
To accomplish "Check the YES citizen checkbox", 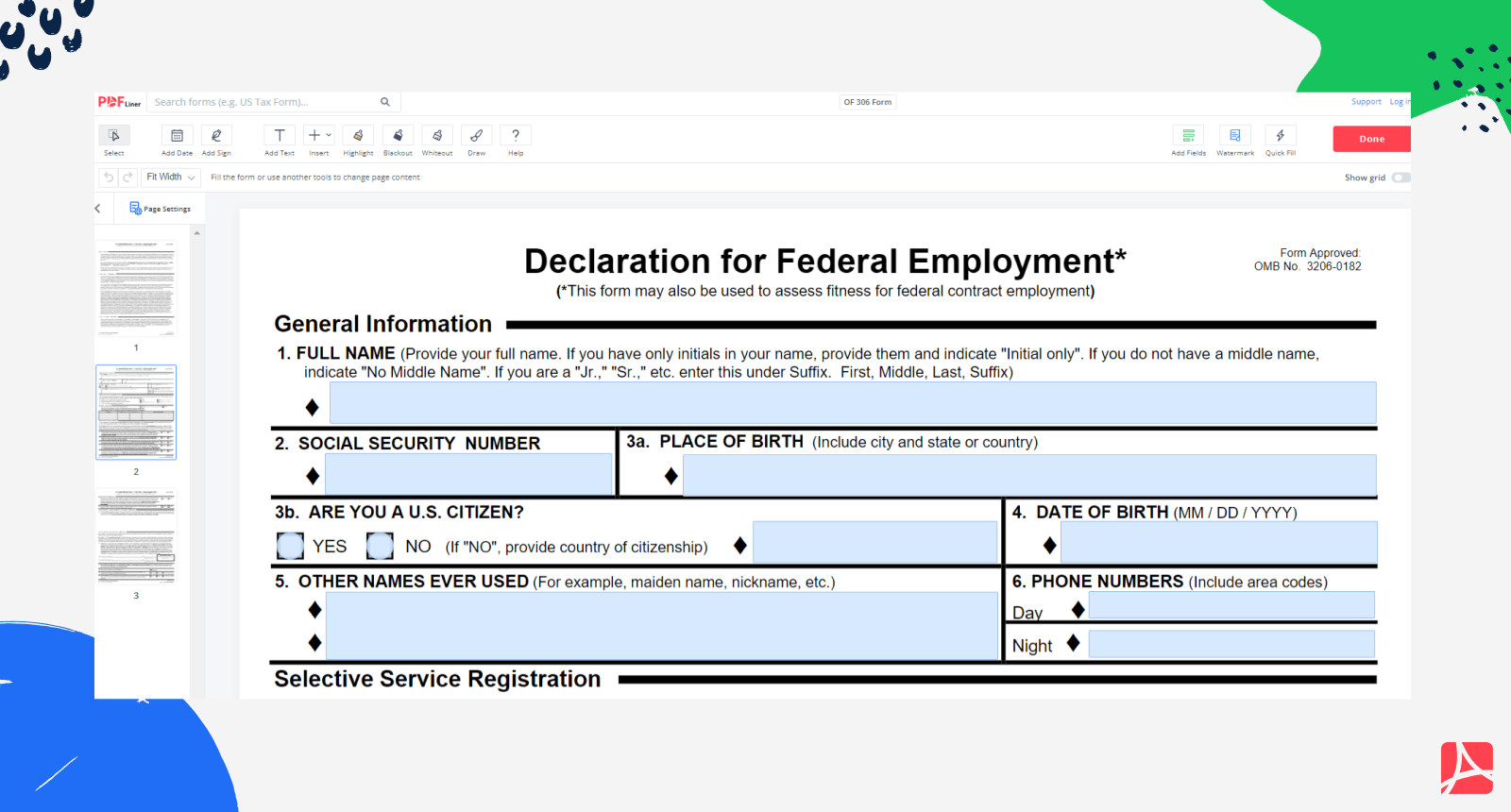I will (x=290, y=546).
